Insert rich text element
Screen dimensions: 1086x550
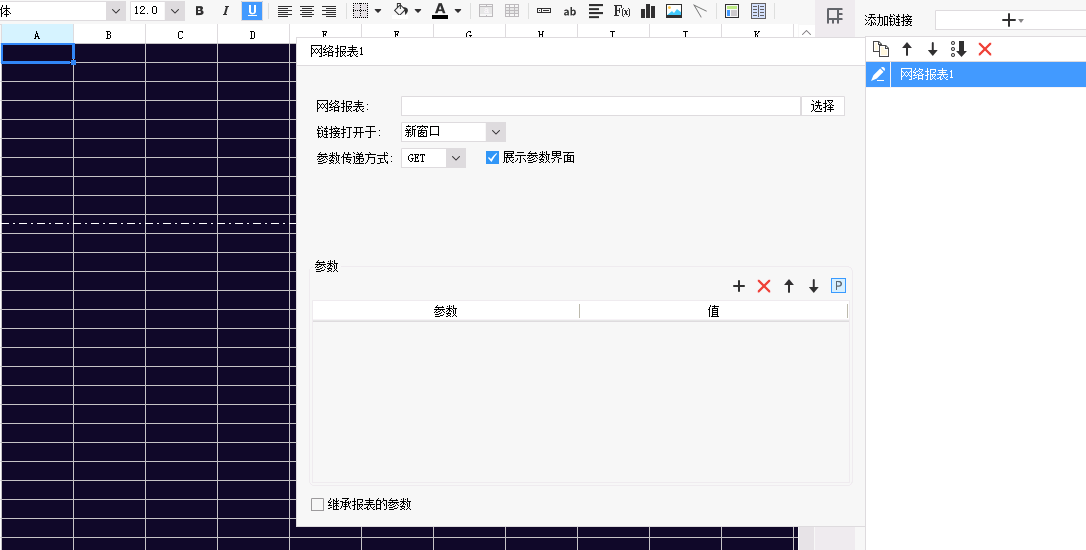click(596, 11)
